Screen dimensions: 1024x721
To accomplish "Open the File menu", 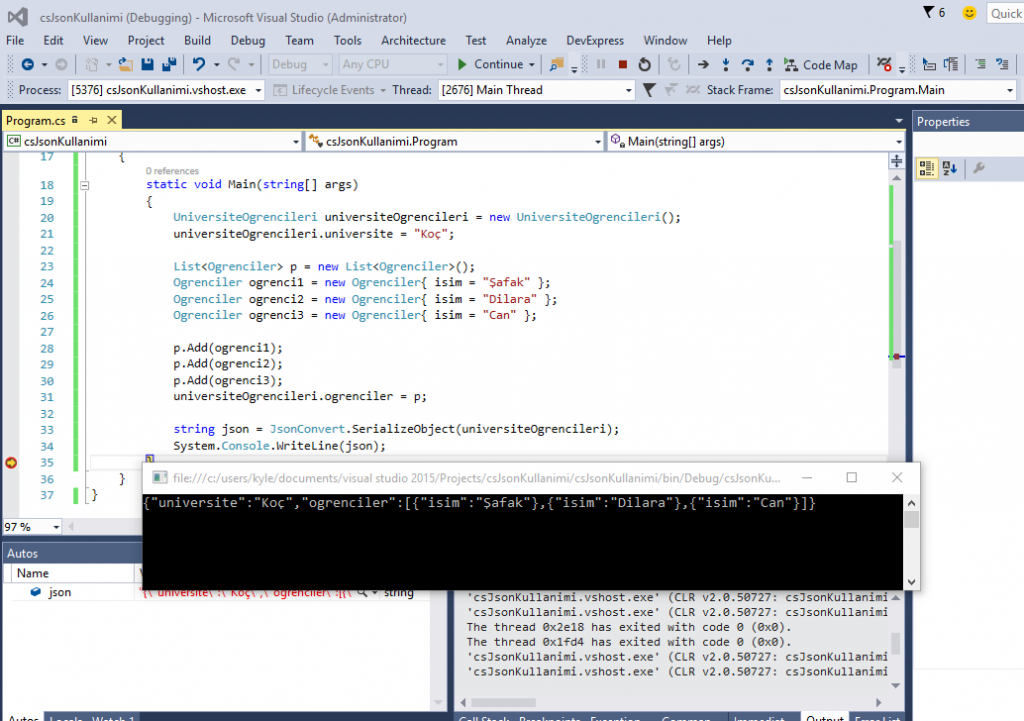I will [x=15, y=40].
